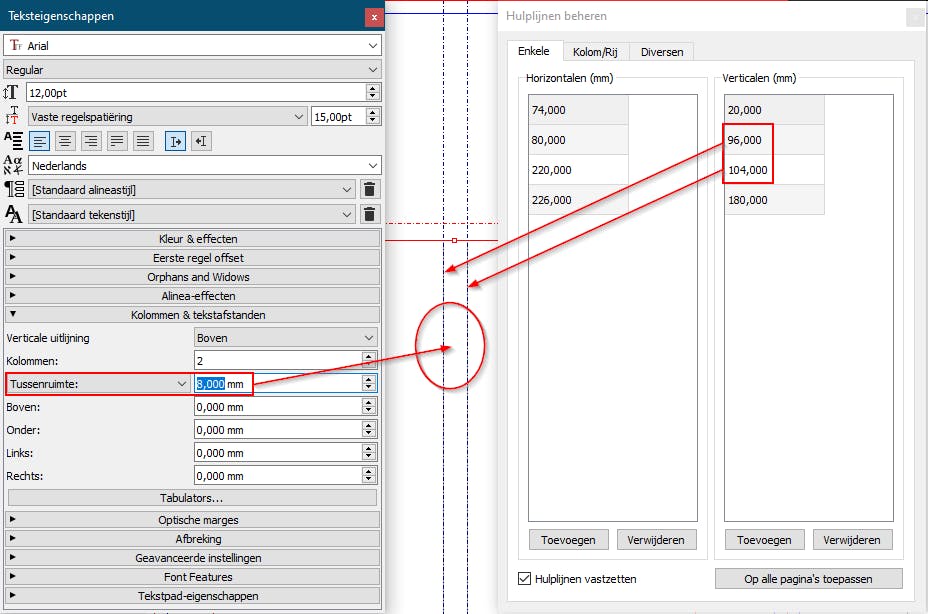The height and width of the screenshot is (614, 928).
Task: Expand Font Features section
Action: point(192,577)
